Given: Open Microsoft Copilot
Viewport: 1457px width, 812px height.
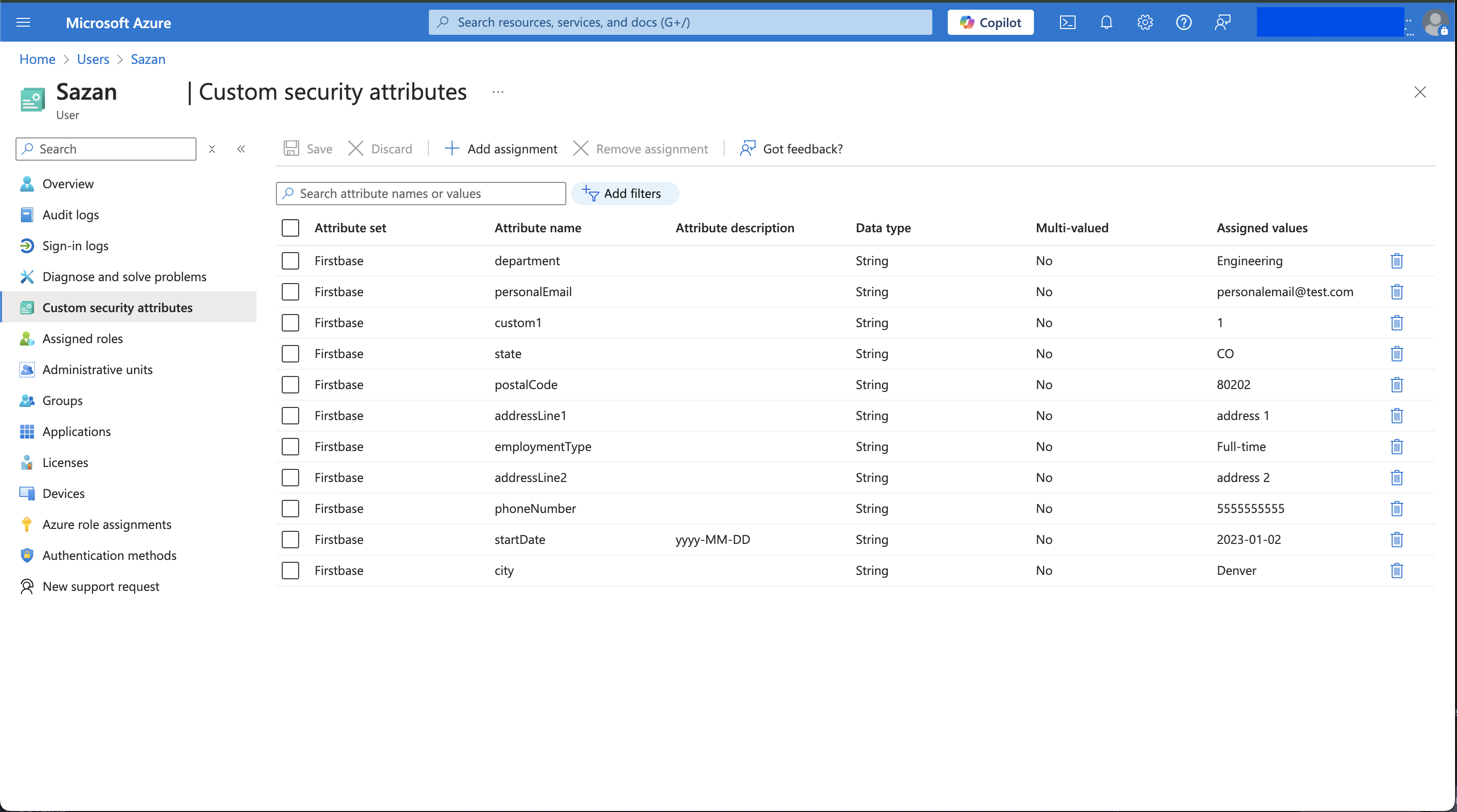Looking at the screenshot, I should pos(990,22).
